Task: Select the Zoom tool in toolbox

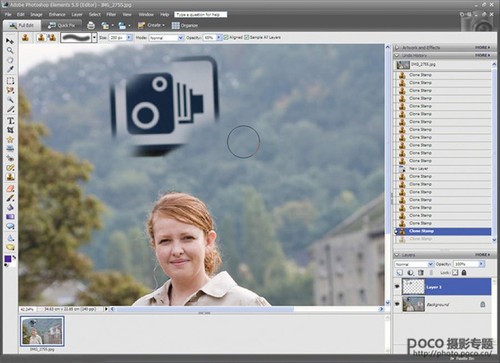Action: (10, 50)
